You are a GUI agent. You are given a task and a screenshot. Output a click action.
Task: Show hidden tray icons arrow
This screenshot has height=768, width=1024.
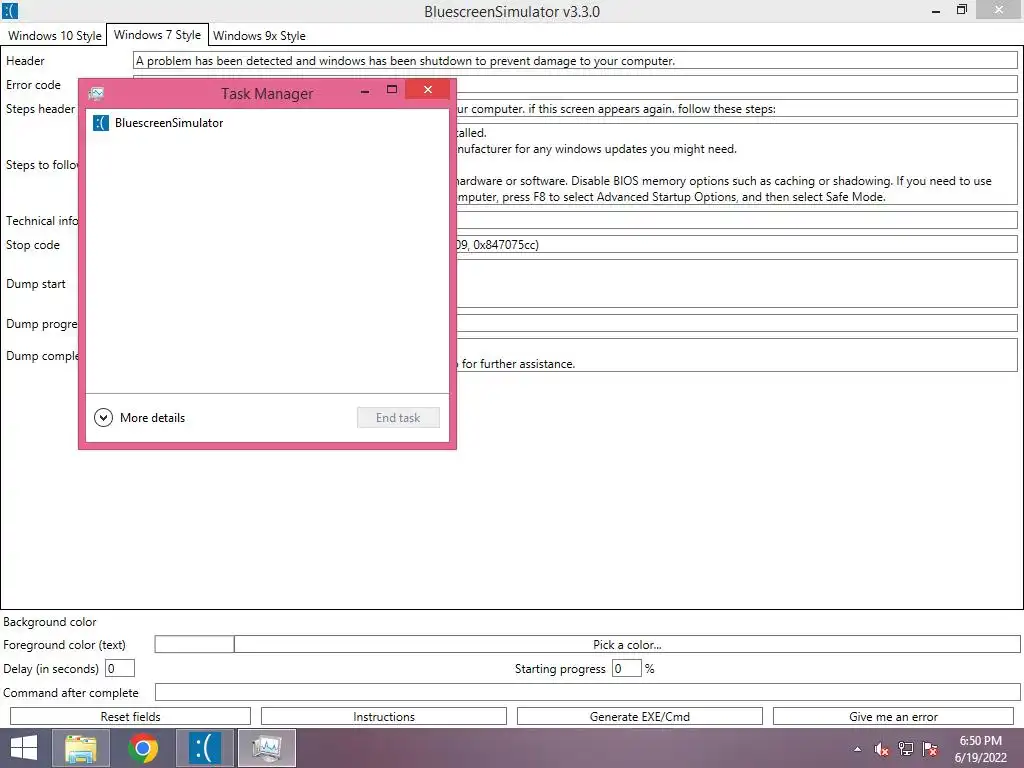857,749
